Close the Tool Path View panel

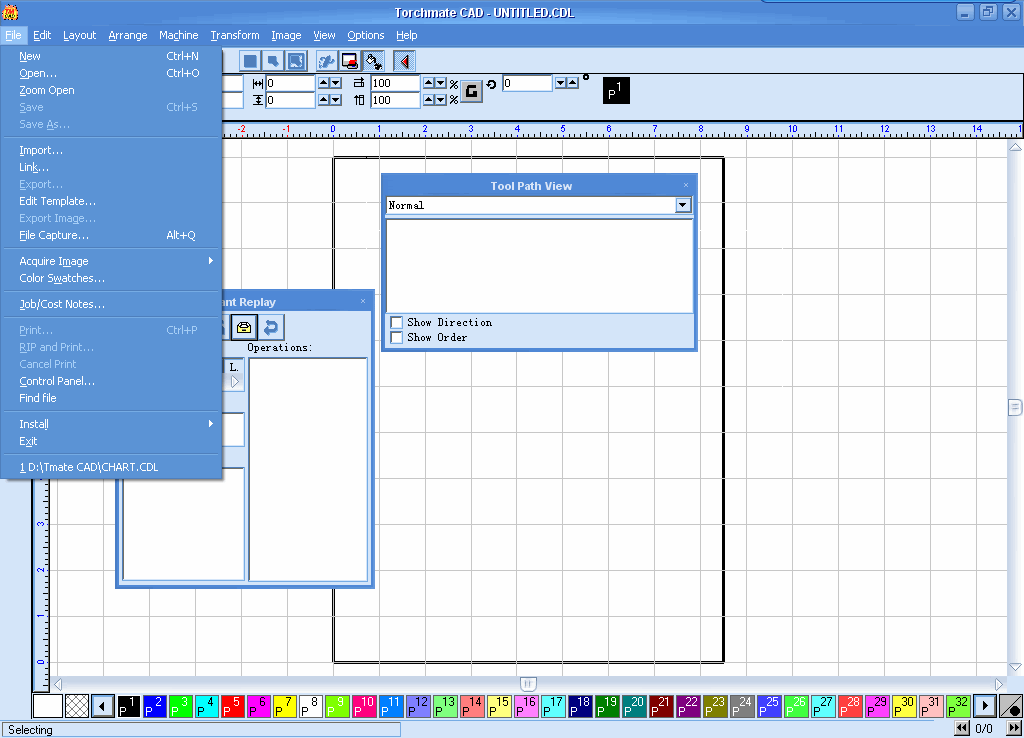click(x=686, y=185)
